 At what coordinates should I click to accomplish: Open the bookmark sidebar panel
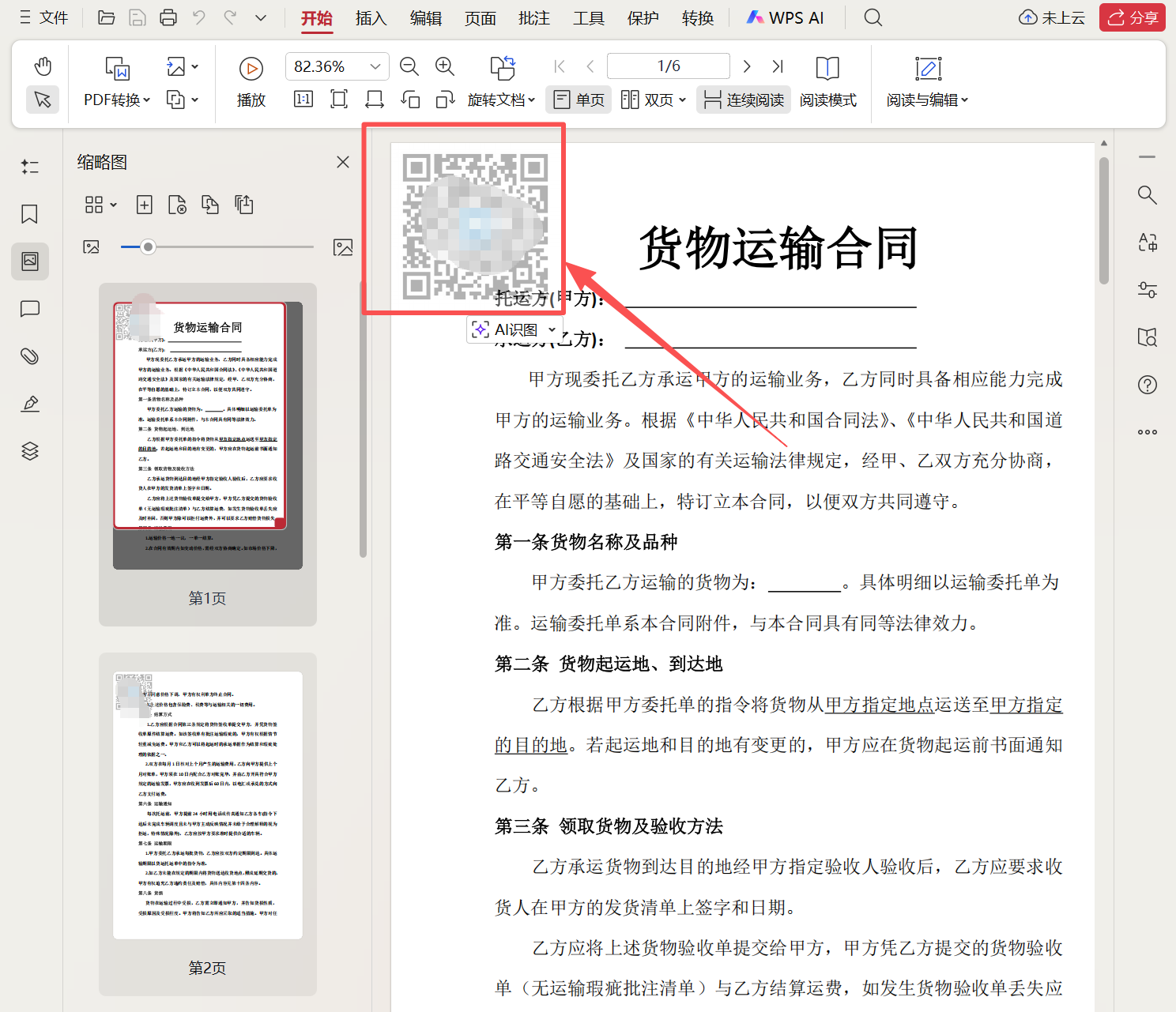(30, 214)
